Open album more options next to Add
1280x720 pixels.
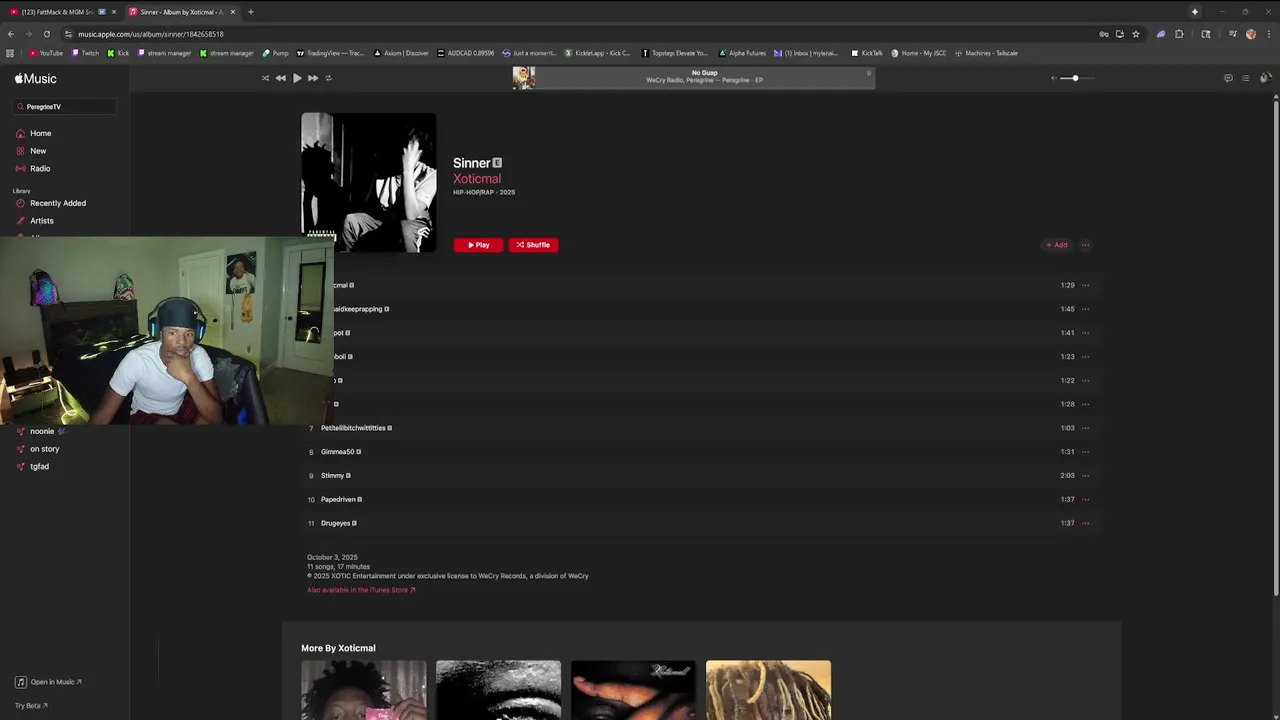click(x=1085, y=245)
